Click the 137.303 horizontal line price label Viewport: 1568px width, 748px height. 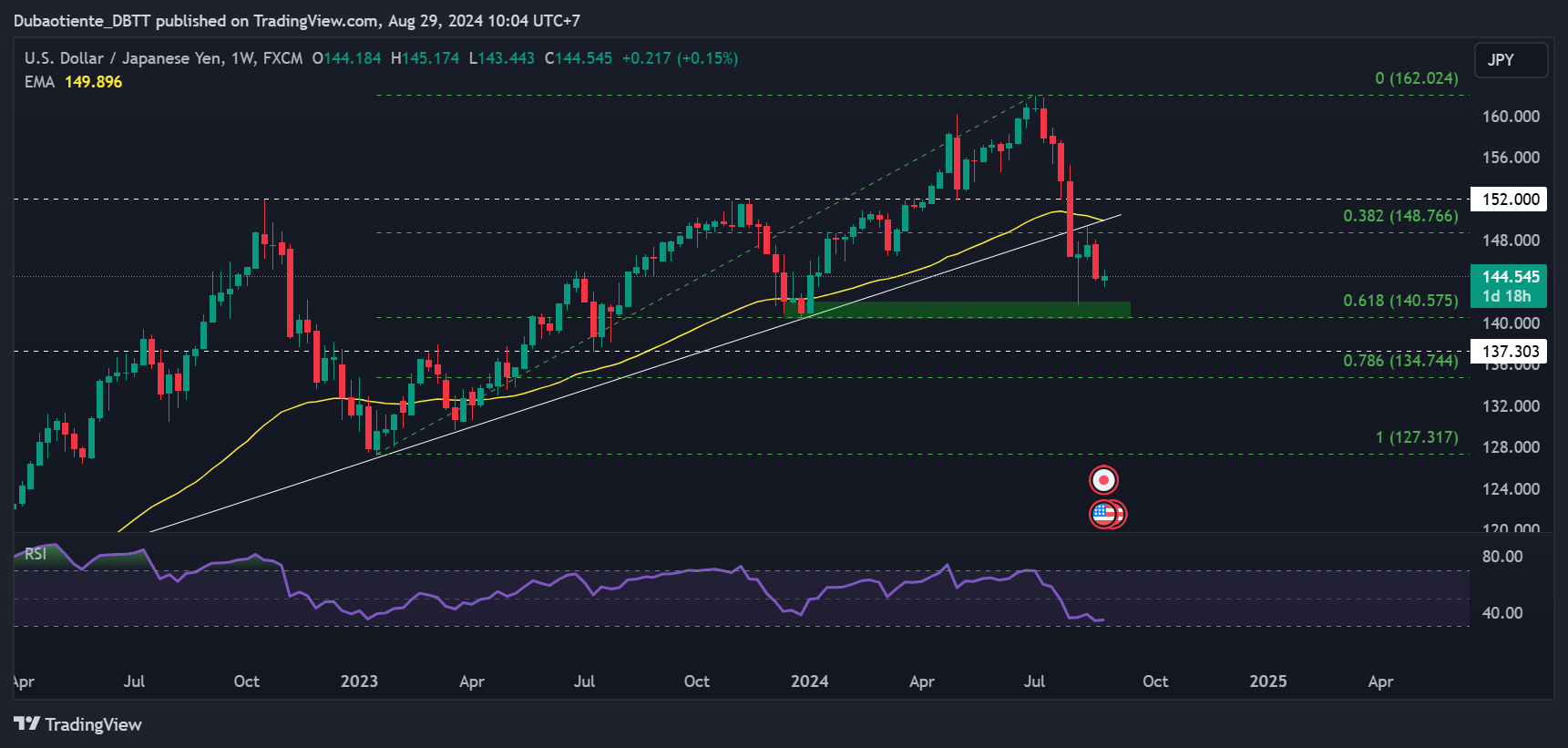pyautogui.click(x=1510, y=352)
